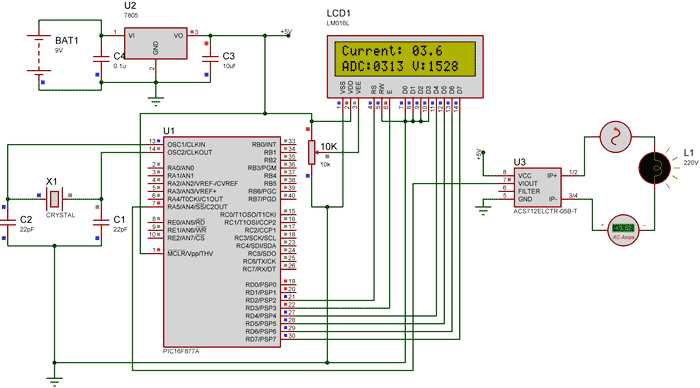Click the 'OSC1/CLKIN' pin label
This screenshot has height=388, width=700.
pyautogui.click(x=186, y=145)
